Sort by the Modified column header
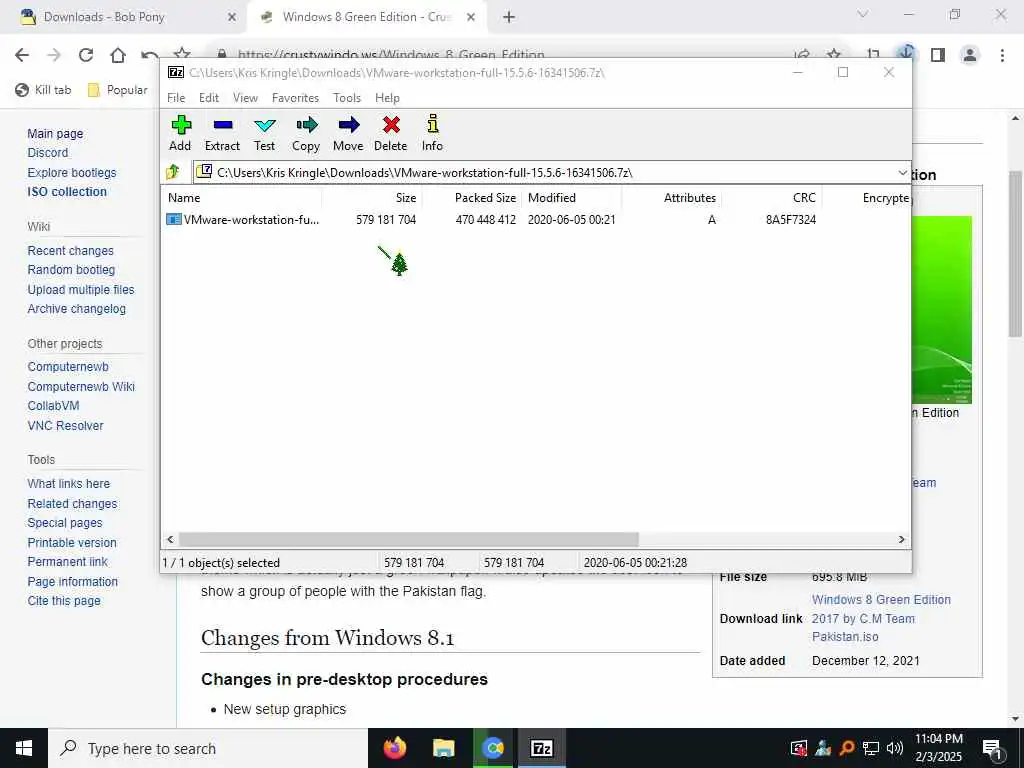 [x=571, y=198]
